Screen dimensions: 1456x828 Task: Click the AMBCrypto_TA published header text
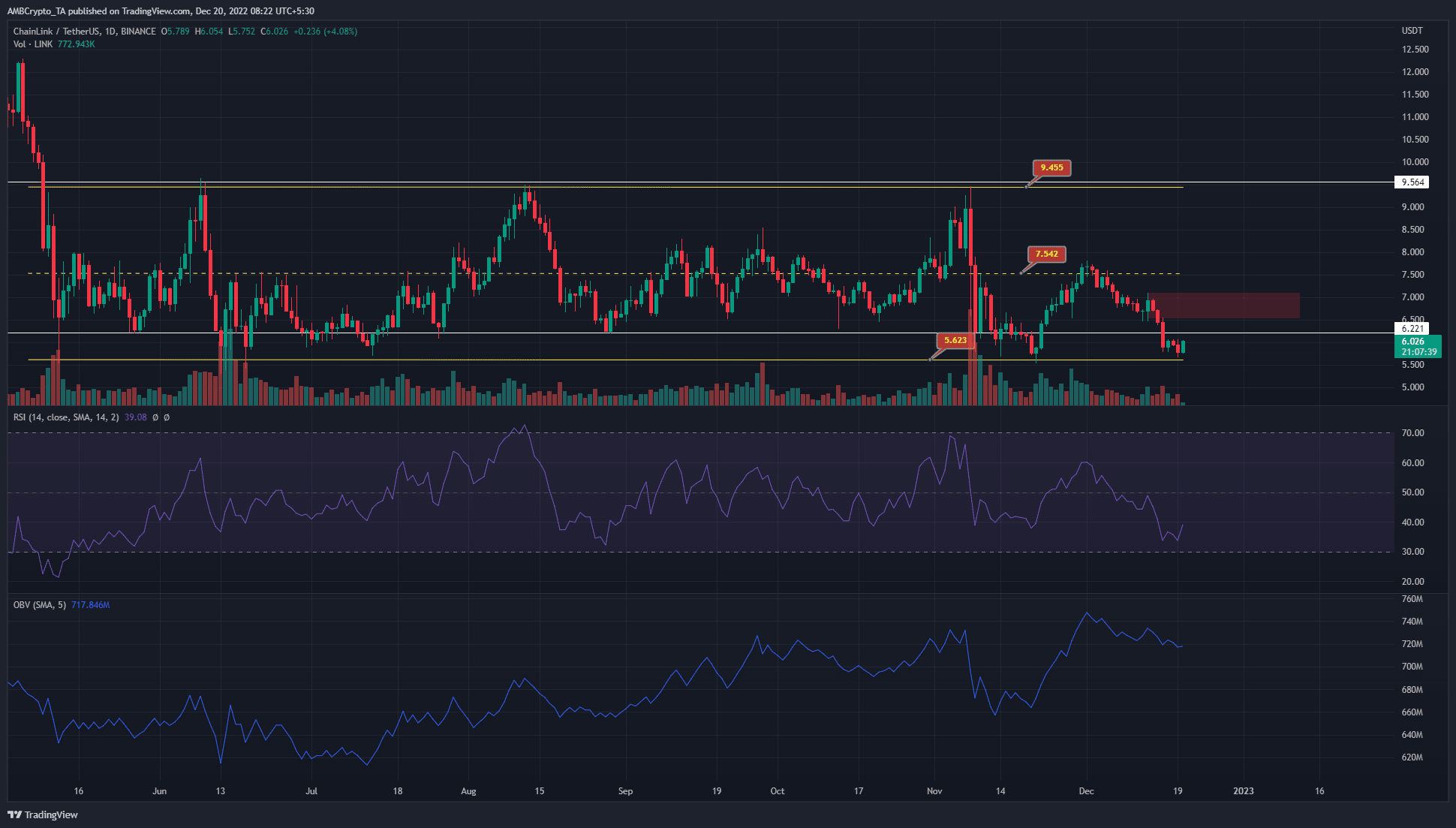(x=160, y=11)
